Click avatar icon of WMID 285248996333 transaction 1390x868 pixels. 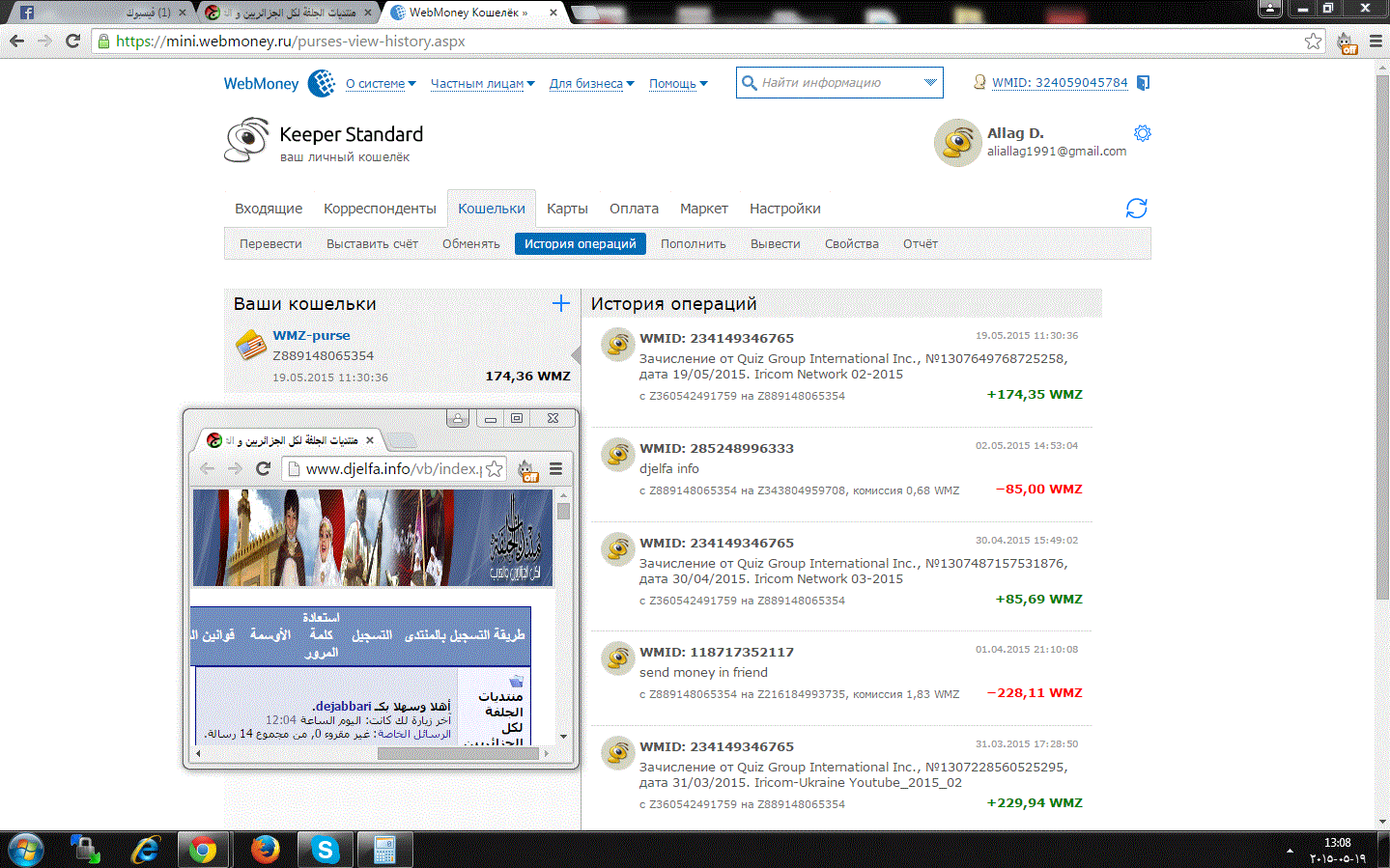click(617, 454)
